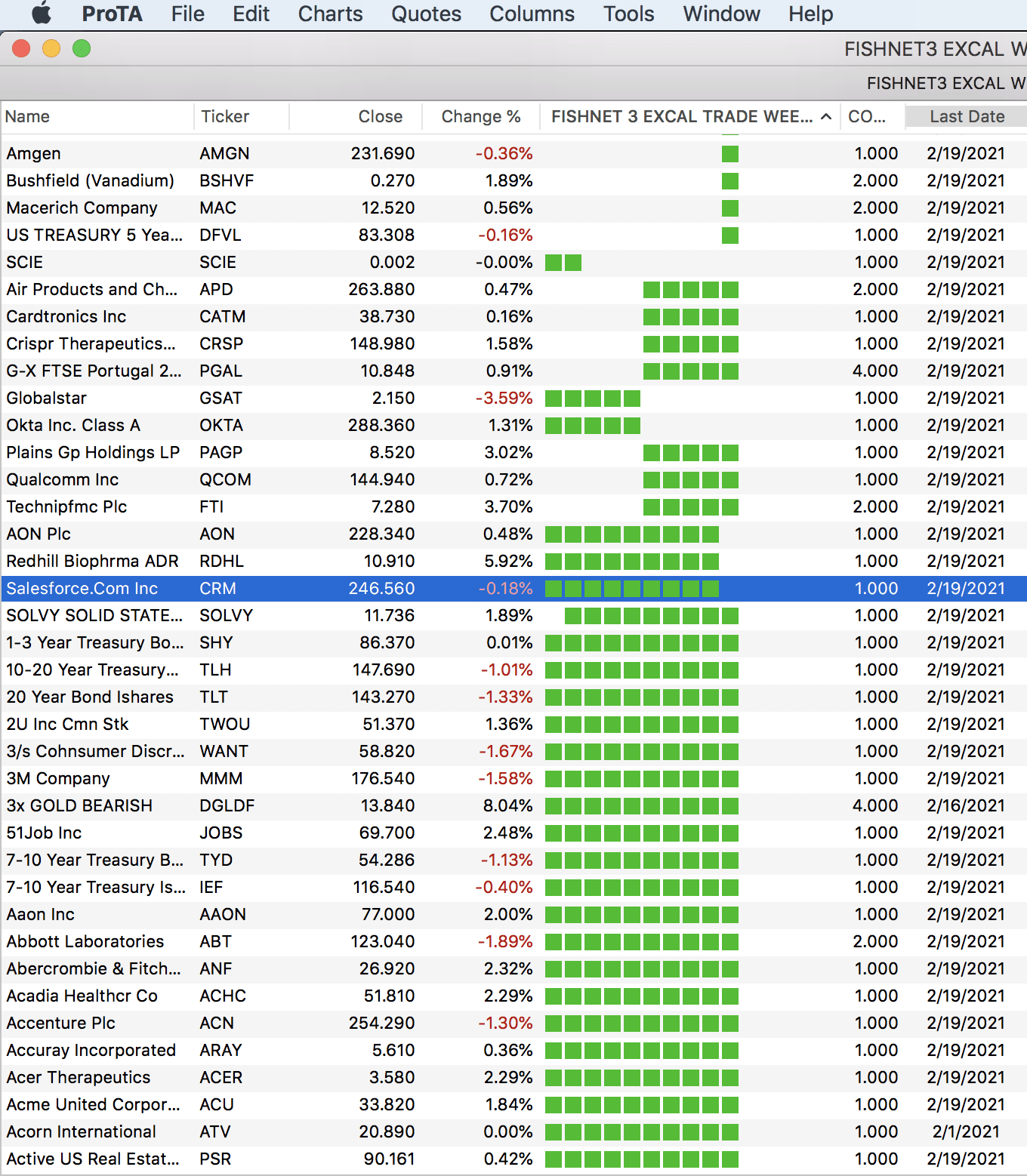Select the Aaon Inc row
Image resolution: width=1027 pixels, height=1176 pixels.
pyautogui.click(x=513, y=915)
